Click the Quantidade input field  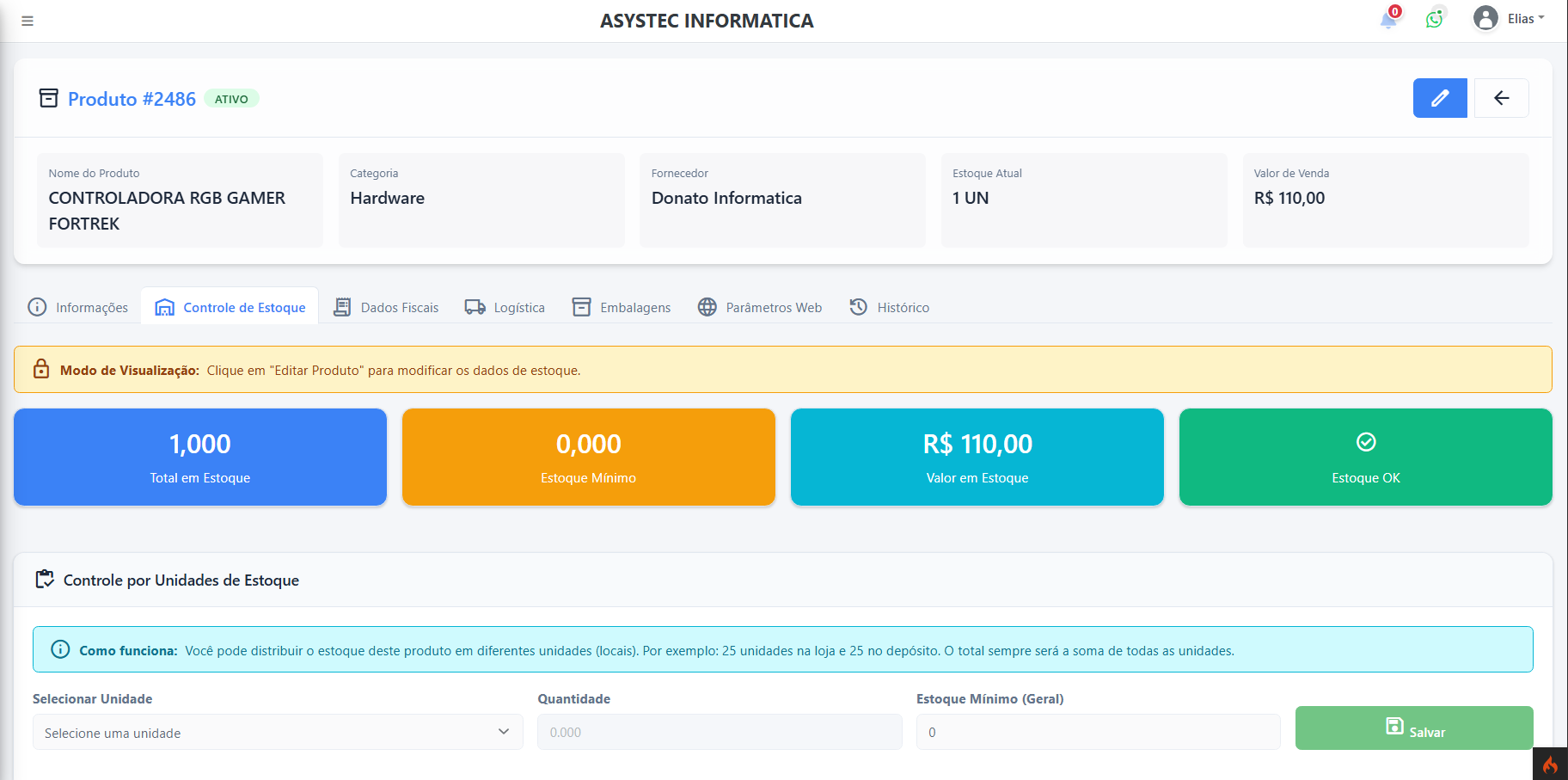[720, 732]
